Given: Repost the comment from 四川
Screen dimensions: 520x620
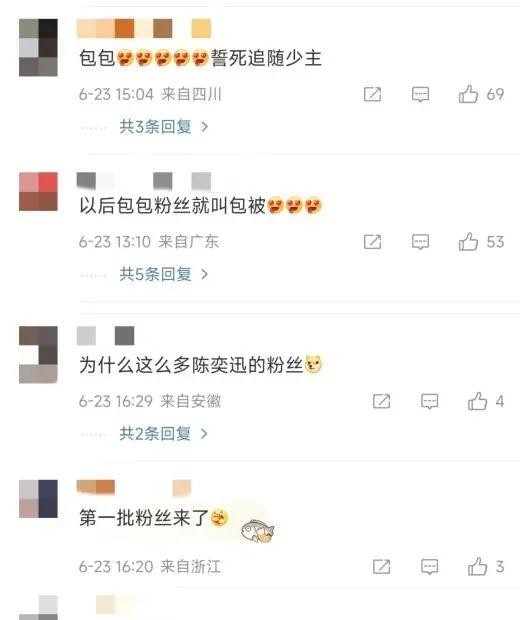Looking at the screenshot, I should point(373,95).
